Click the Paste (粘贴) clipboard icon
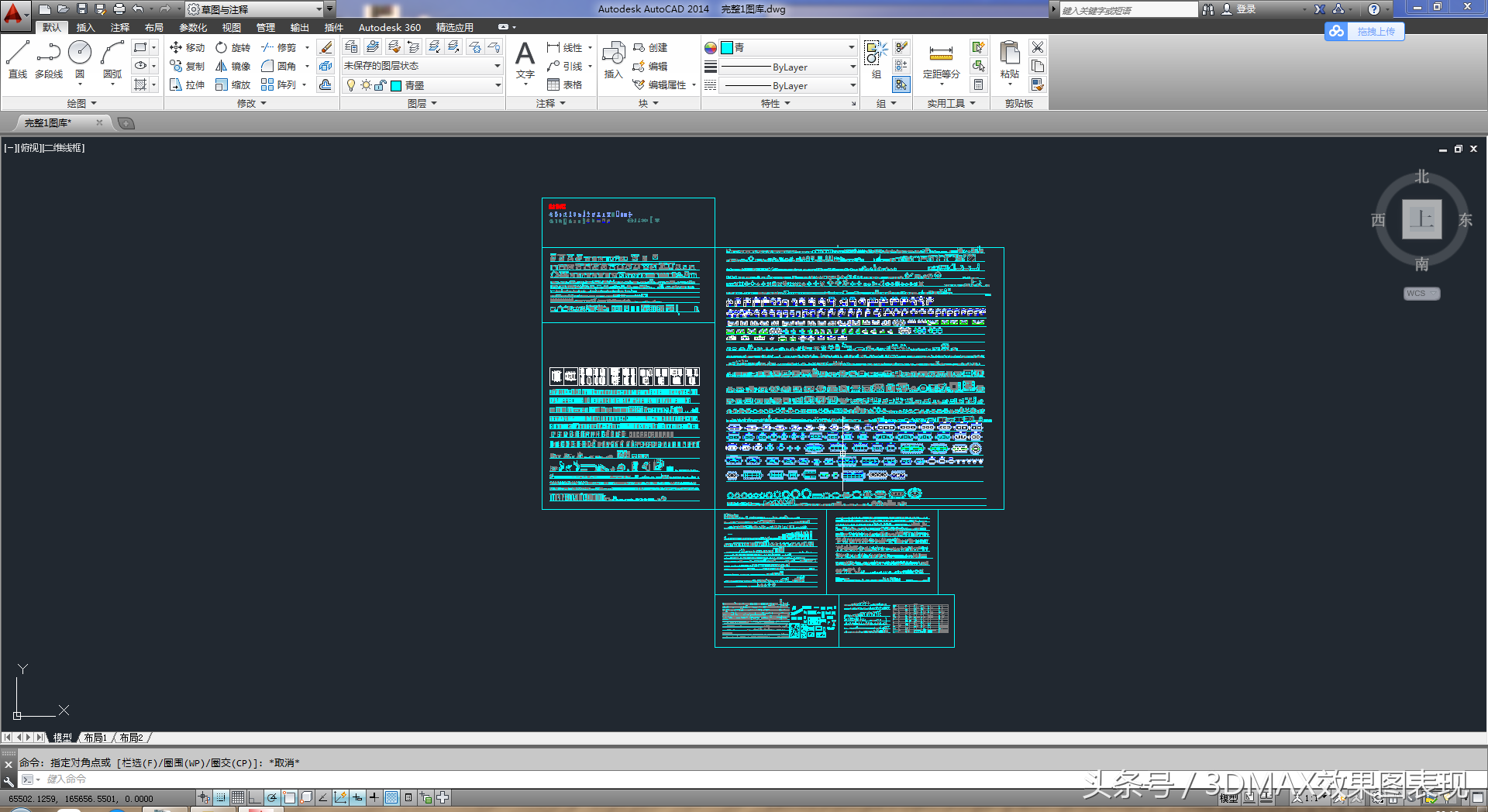Image resolution: width=1488 pixels, height=812 pixels. pos(1010,60)
